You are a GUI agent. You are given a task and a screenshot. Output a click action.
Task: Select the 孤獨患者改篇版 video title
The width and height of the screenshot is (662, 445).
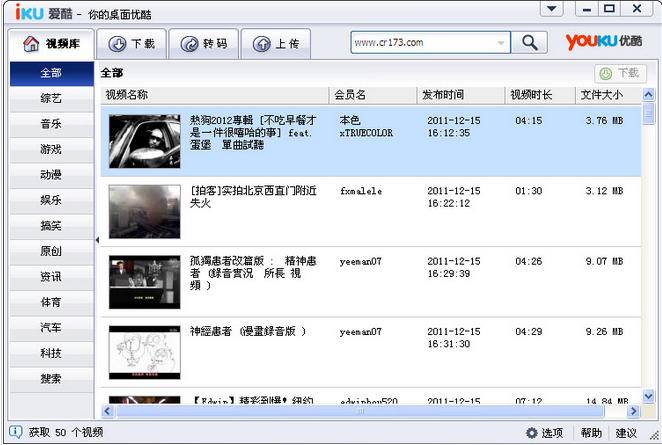pyautogui.click(x=253, y=274)
